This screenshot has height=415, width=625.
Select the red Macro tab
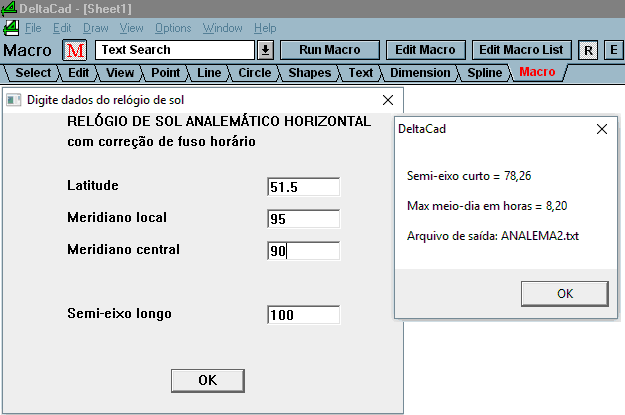point(537,72)
